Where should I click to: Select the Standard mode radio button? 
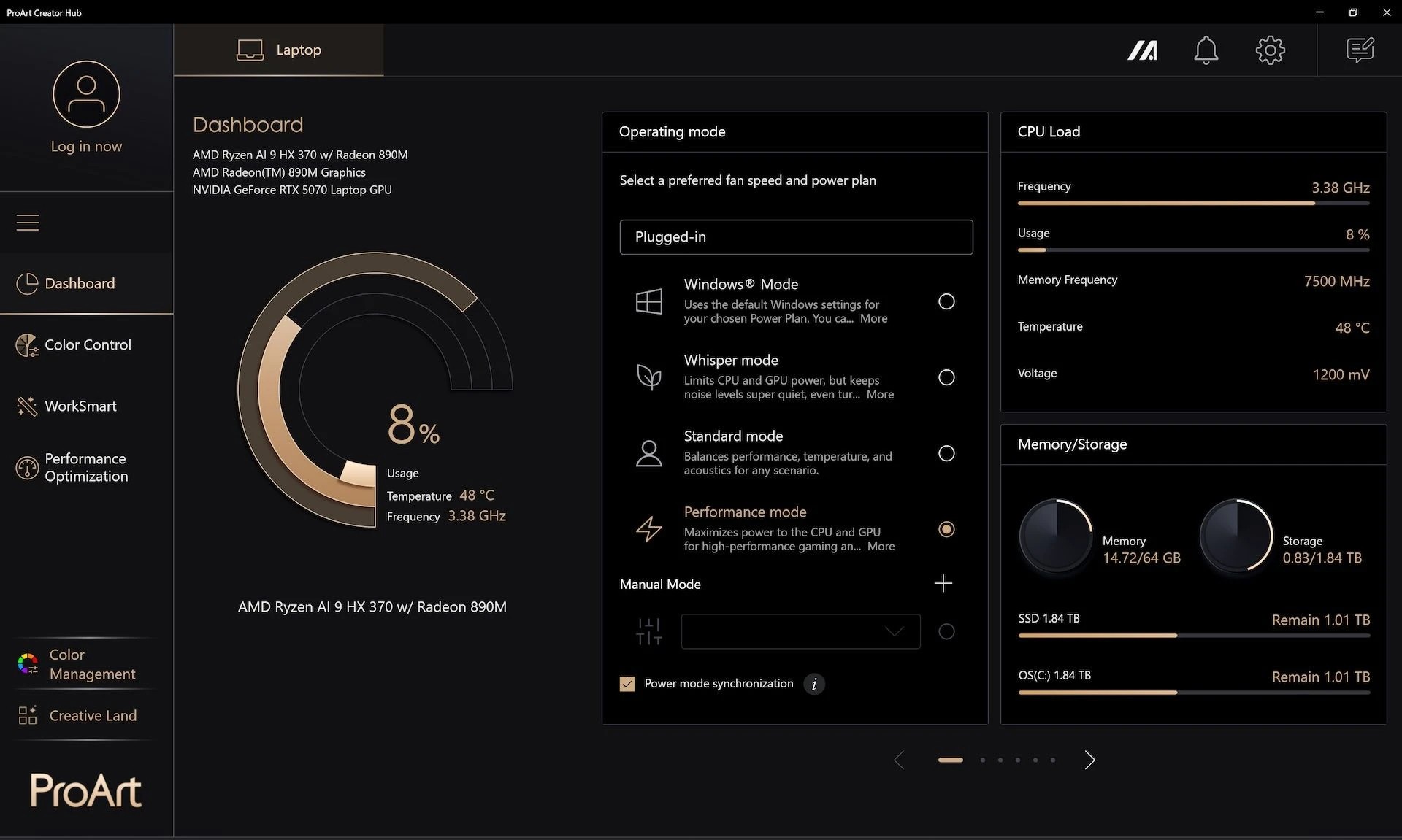point(946,453)
